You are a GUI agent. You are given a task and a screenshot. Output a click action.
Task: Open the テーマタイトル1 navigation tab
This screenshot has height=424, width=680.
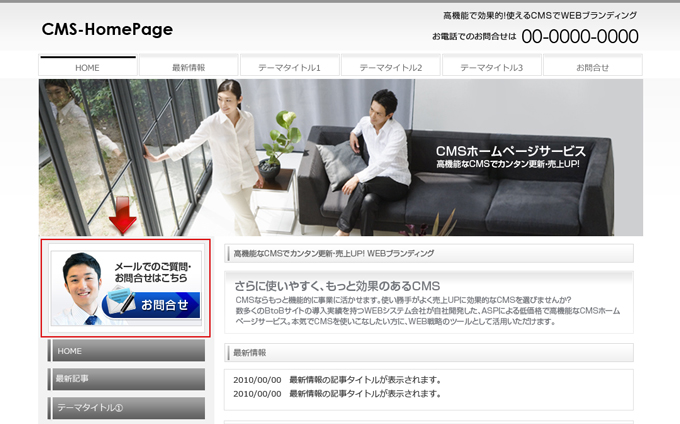coord(289,67)
